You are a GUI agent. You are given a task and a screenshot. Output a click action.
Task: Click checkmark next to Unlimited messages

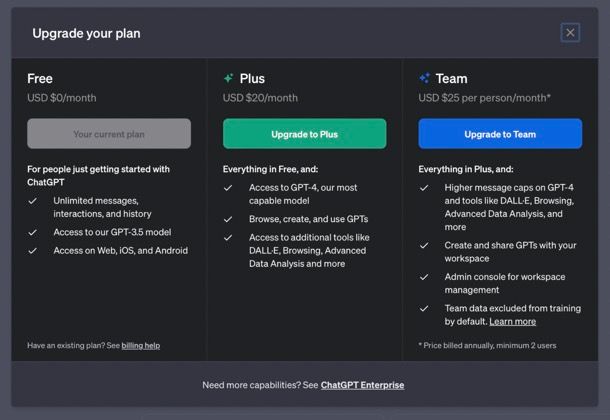[33, 201]
